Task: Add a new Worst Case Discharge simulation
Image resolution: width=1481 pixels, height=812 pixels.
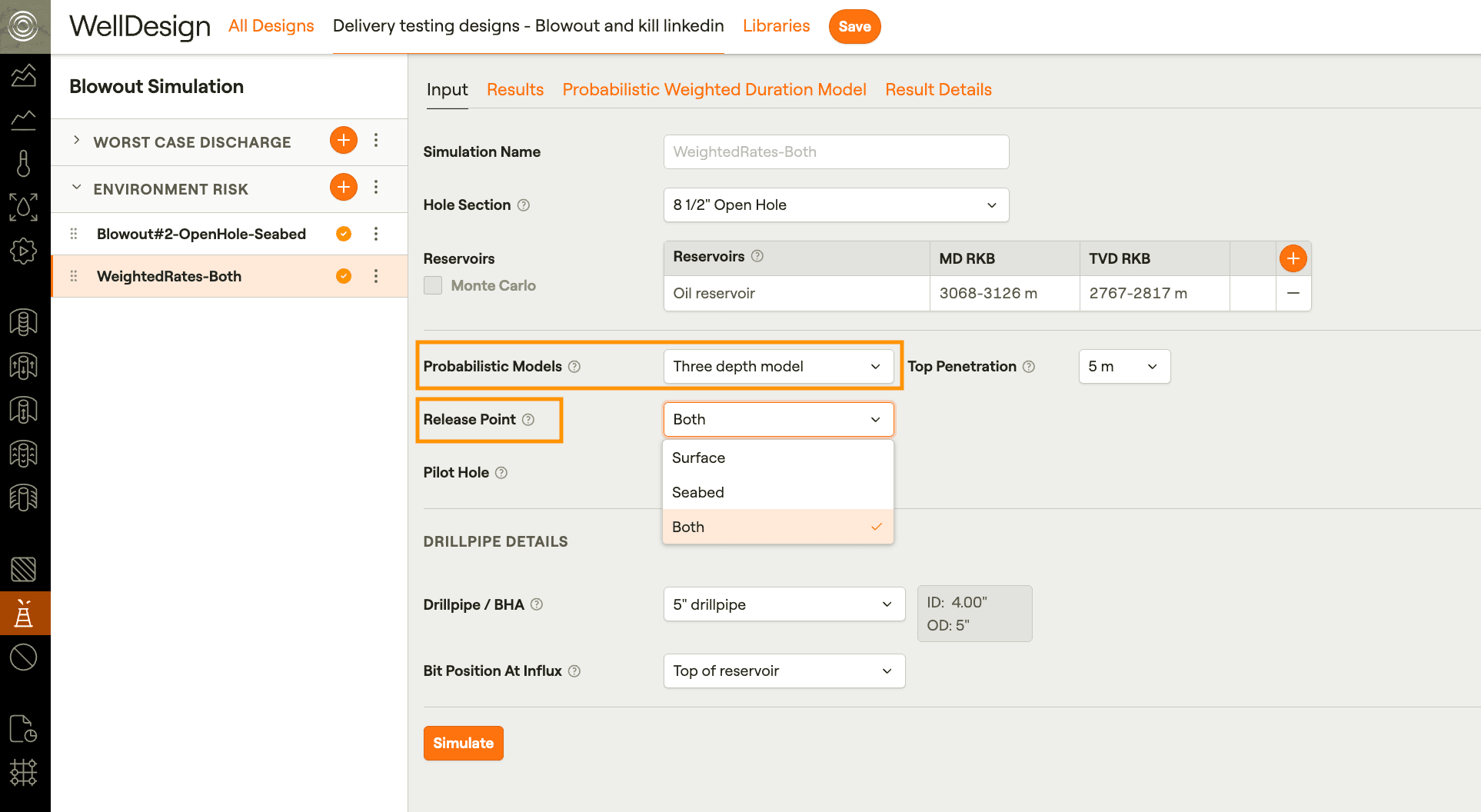Action: point(343,141)
